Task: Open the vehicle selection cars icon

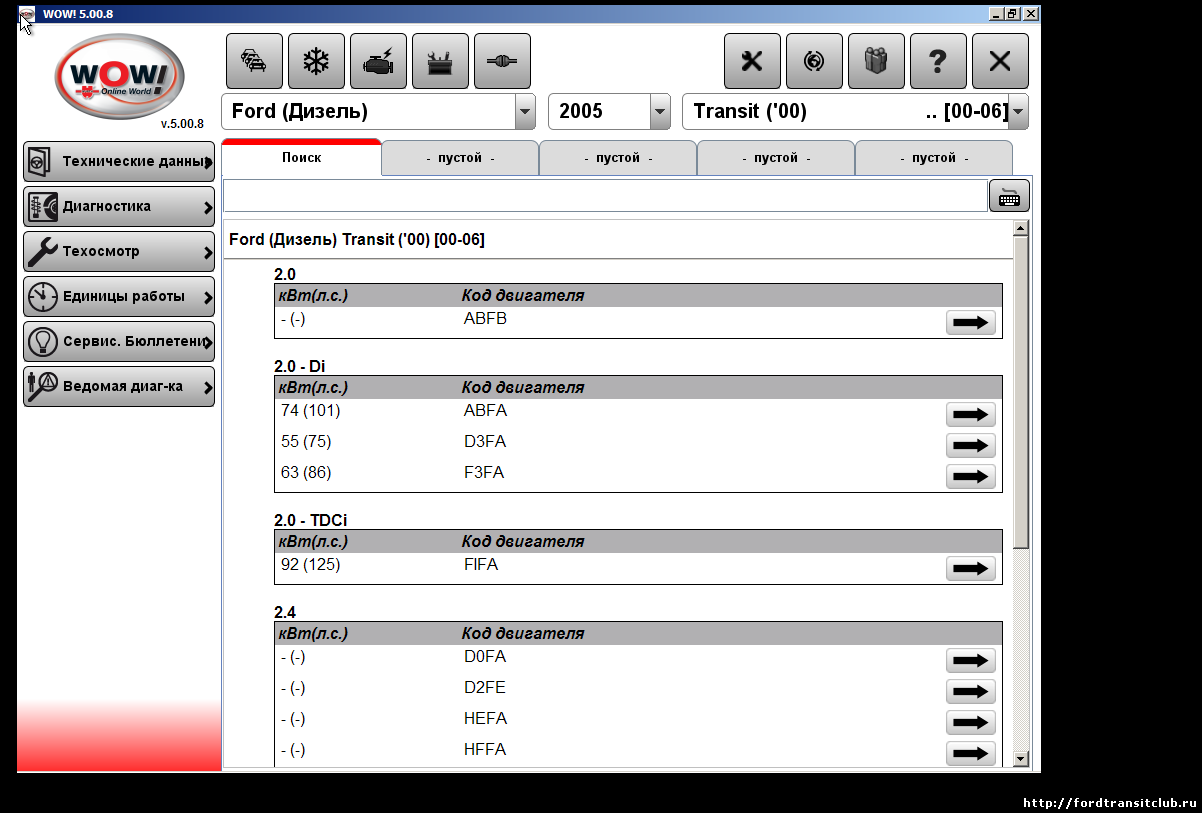Action: click(x=254, y=61)
